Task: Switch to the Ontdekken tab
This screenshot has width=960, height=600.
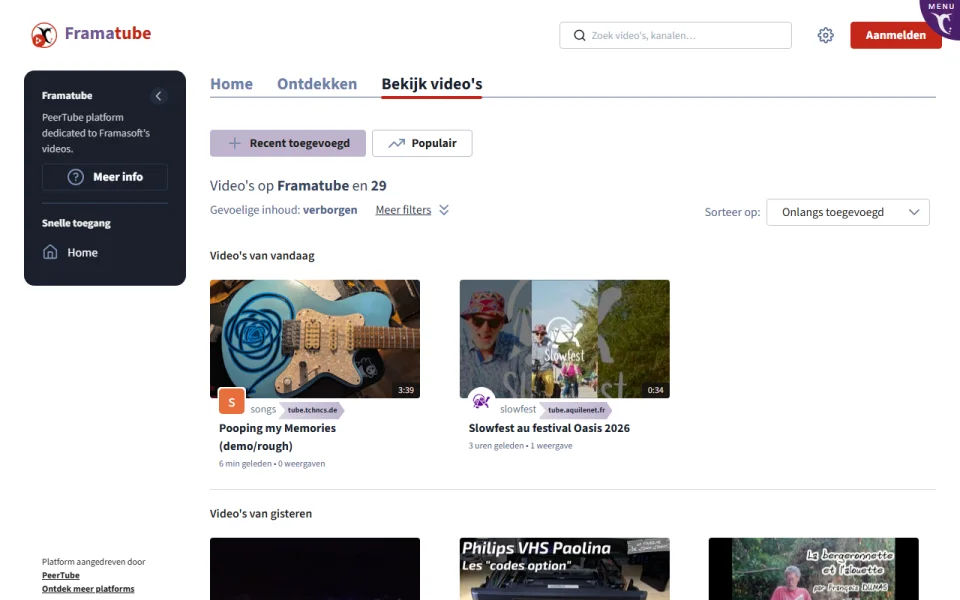Action: 317,84
